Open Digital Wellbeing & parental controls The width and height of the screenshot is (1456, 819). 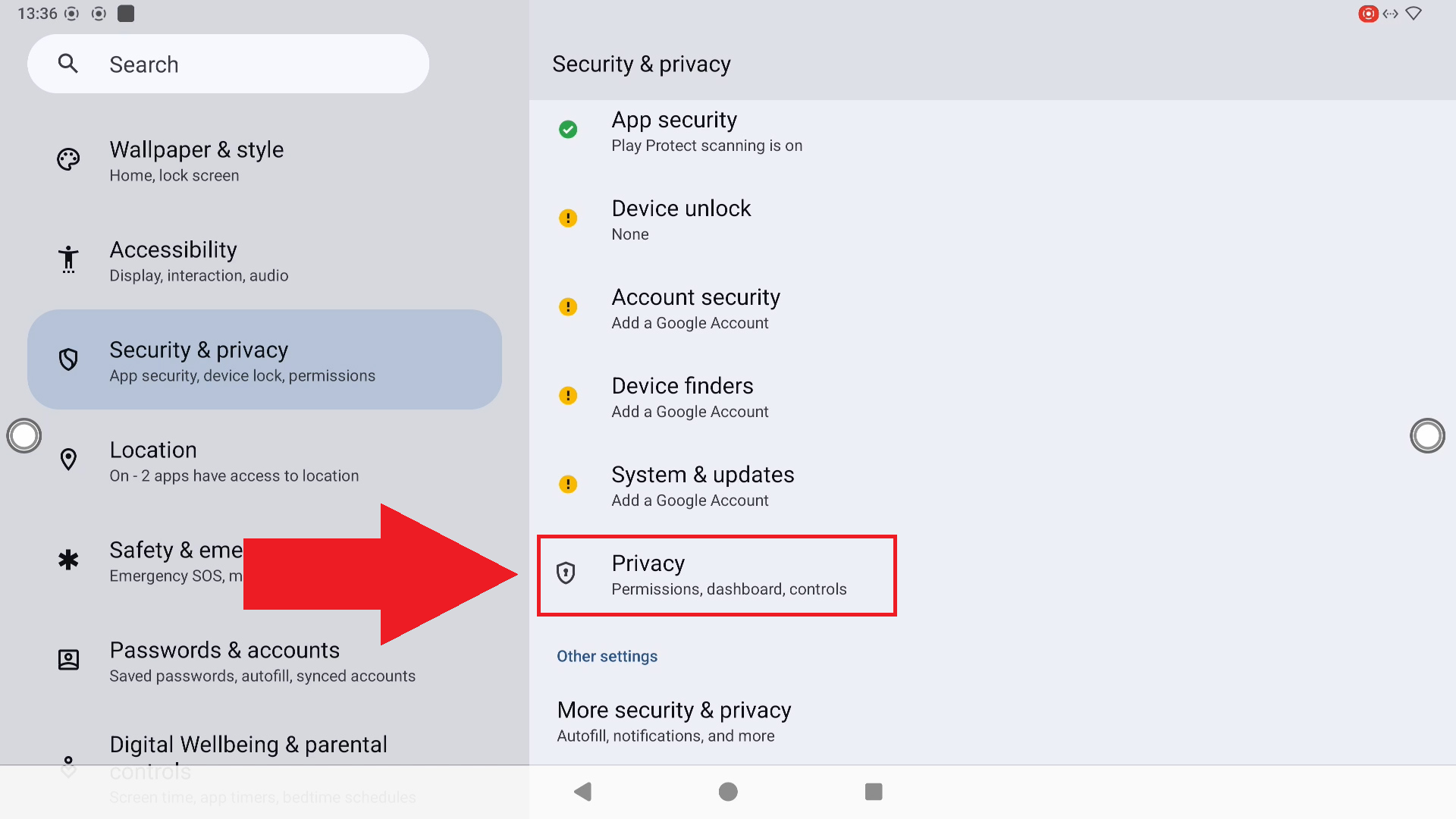(248, 744)
